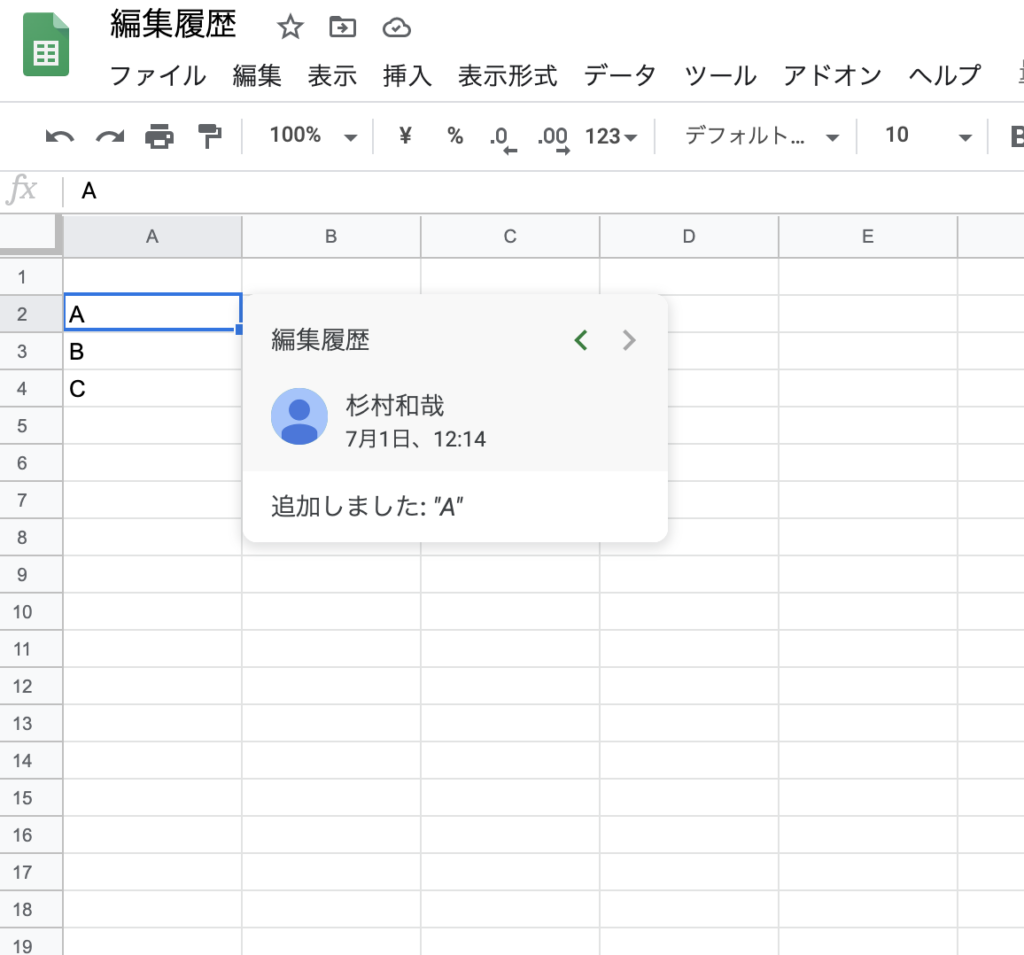Viewport: 1024px width, 955px height.
Task: Decrease decimal places
Action: point(502,138)
